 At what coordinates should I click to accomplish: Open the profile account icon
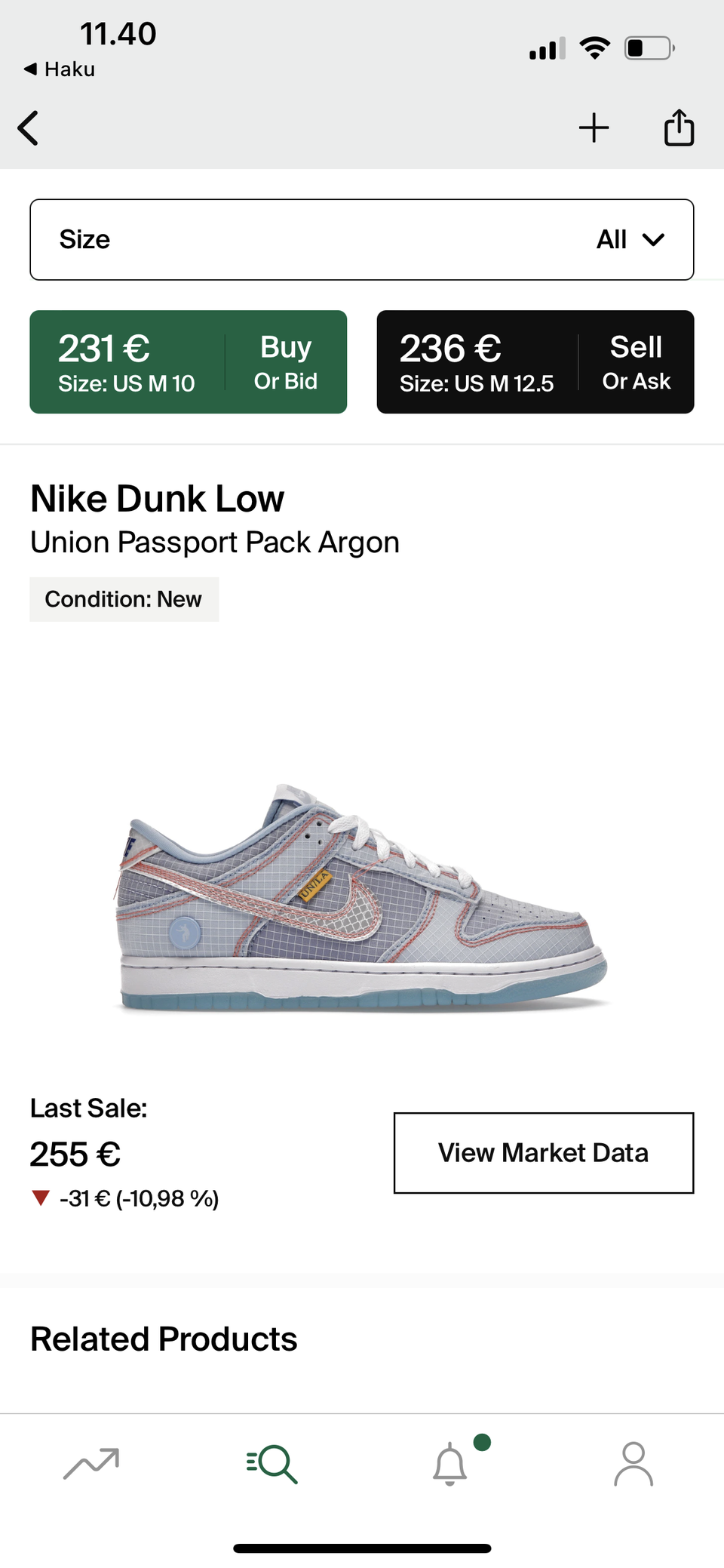[633, 1464]
